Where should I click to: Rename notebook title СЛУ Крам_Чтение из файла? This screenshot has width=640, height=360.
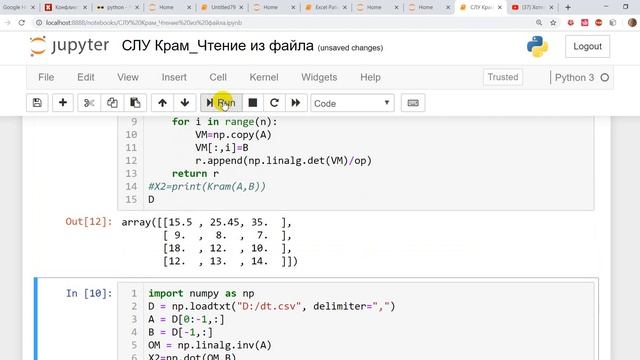[218, 46]
